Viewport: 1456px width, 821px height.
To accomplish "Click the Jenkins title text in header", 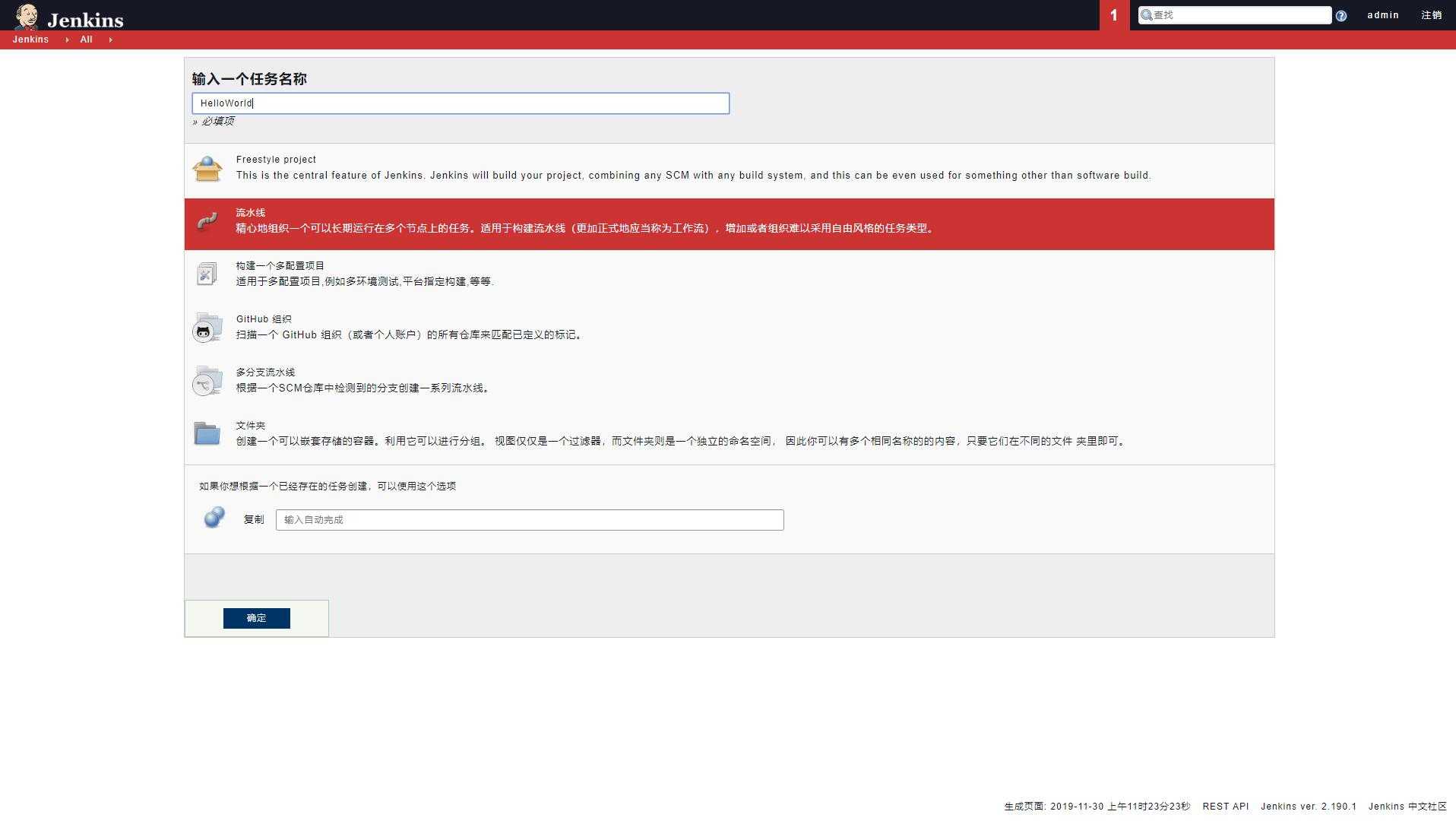I will (x=85, y=20).
